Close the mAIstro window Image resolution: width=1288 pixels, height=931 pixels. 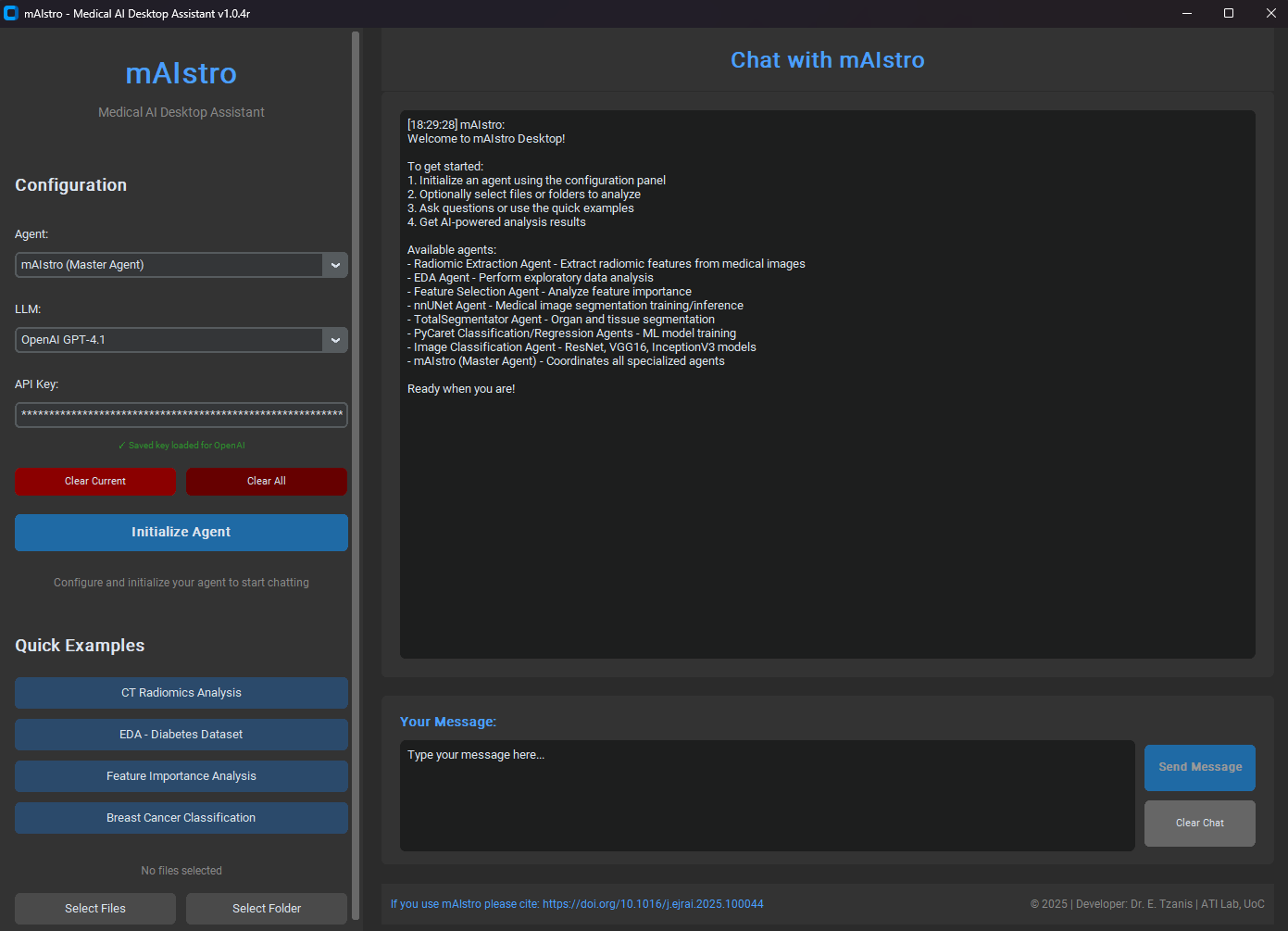[1270, 13]
